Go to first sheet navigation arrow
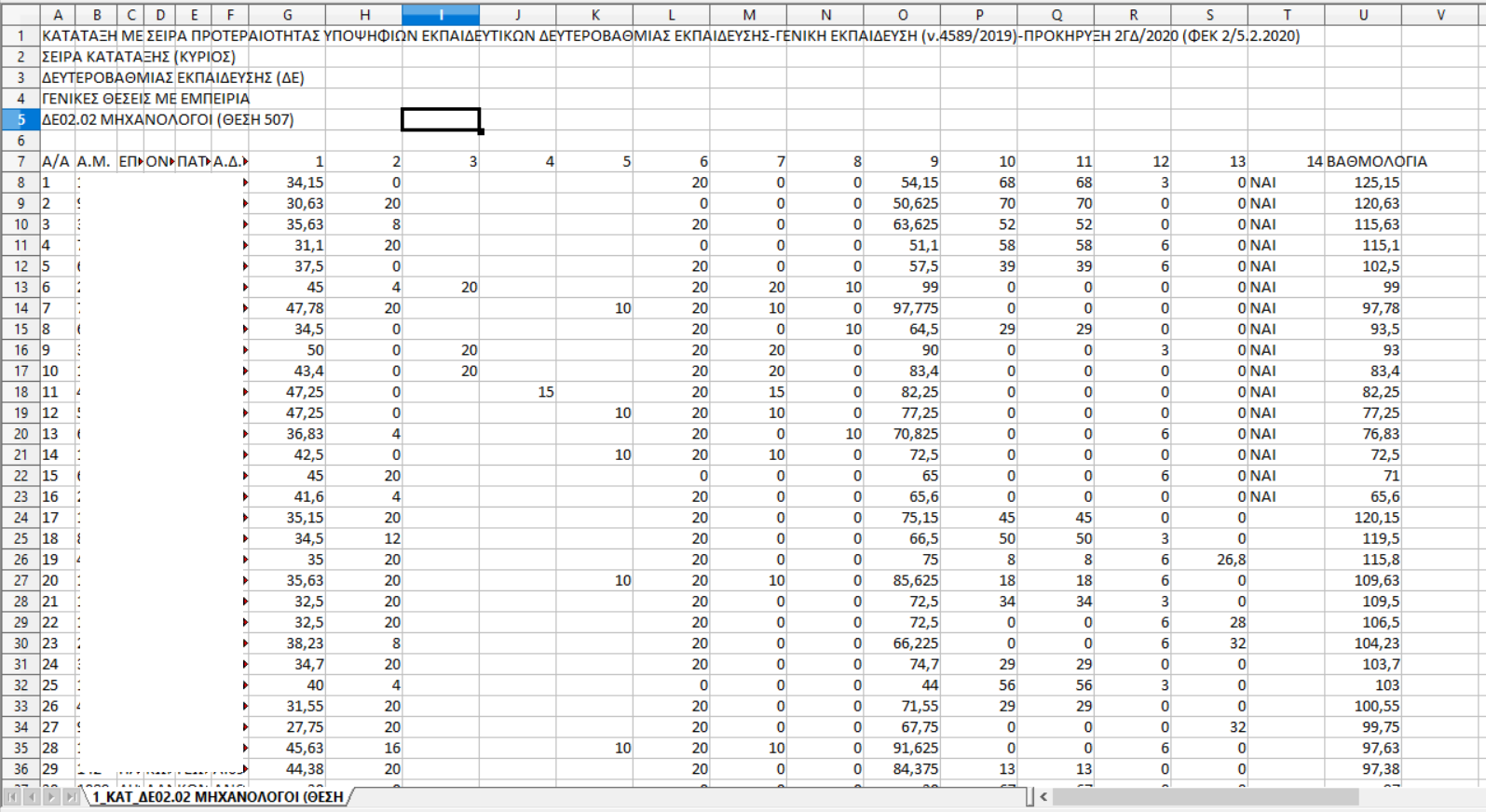 point(12,797)
